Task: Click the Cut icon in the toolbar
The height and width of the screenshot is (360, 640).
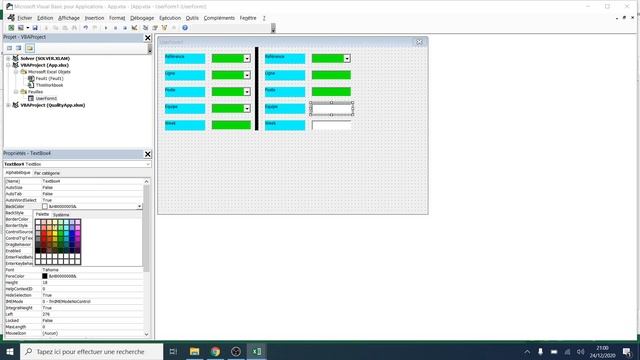Action: [x=46, y=28]
